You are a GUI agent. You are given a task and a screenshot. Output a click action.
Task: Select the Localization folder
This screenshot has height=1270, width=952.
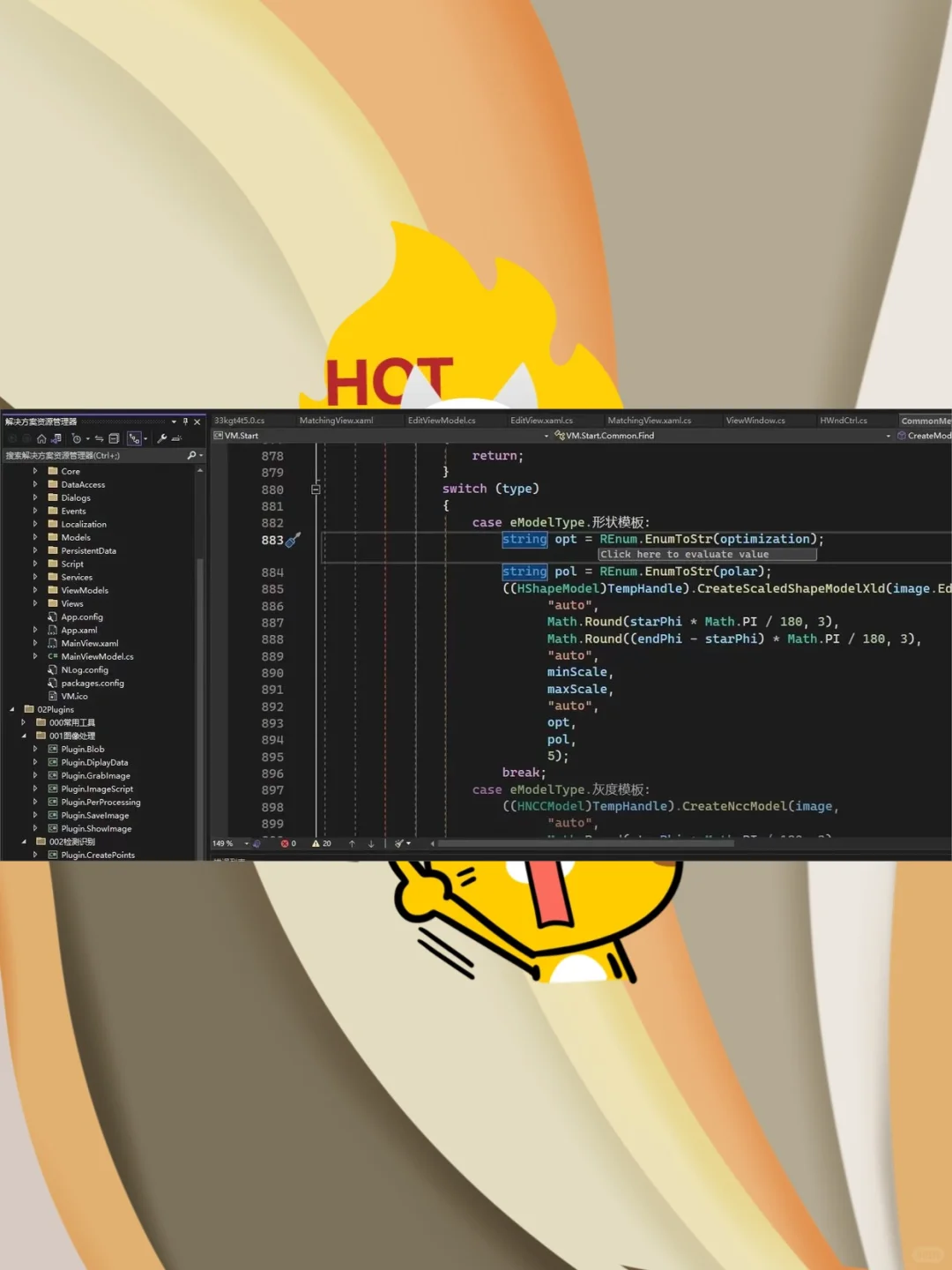pyautogui.click(x=84, y=524)
